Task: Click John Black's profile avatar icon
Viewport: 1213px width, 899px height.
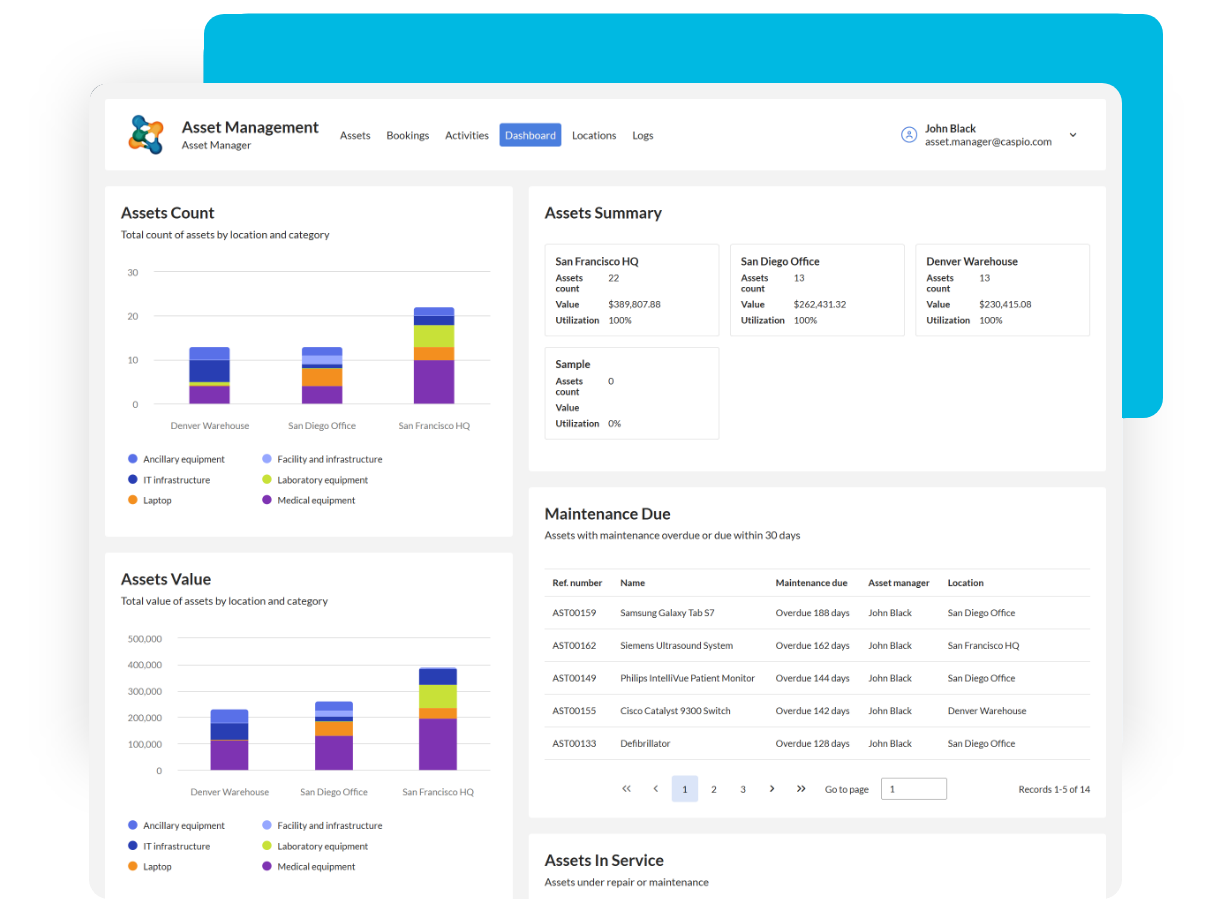Action: (908, 134)
